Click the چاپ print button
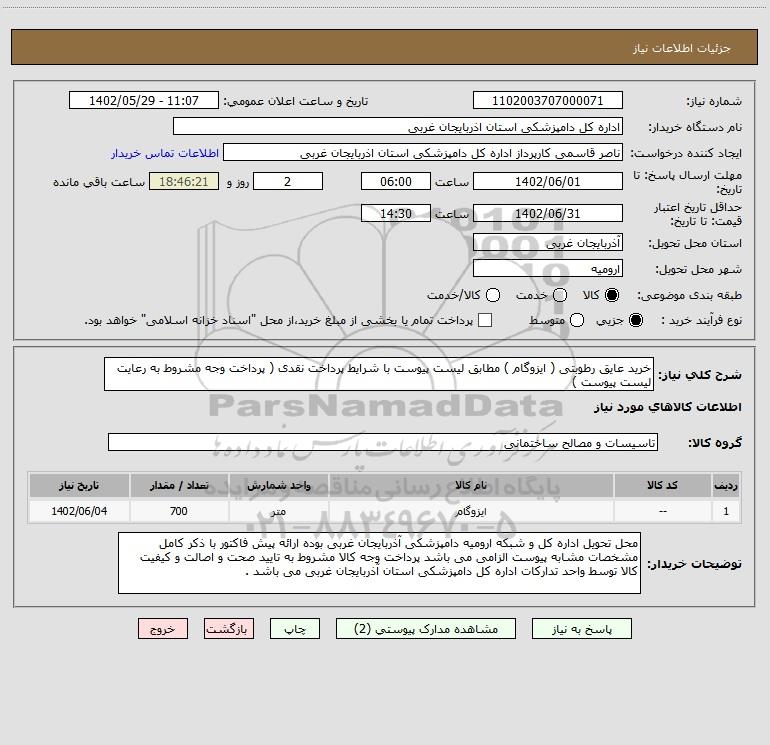This screenshot has width=770, height=745. tap(295, 629)
